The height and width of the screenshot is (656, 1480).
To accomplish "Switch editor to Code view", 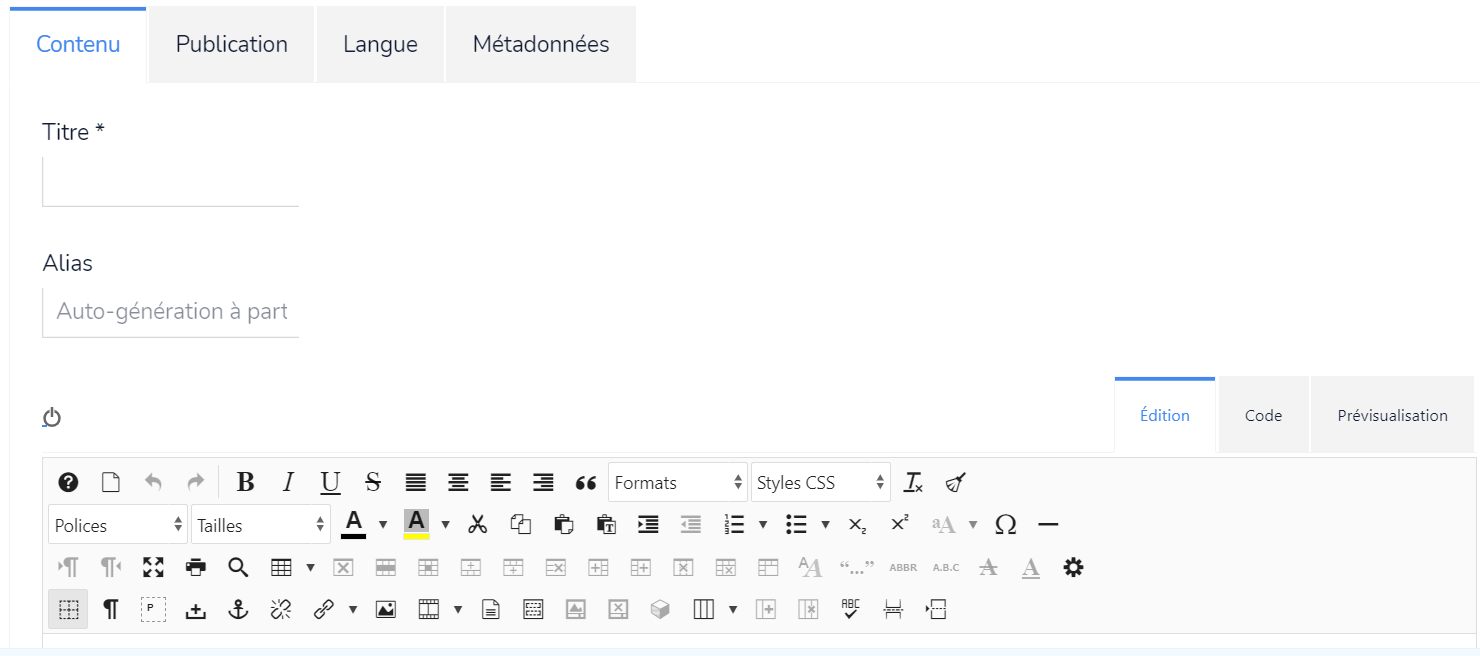I will coord(1263,416).
